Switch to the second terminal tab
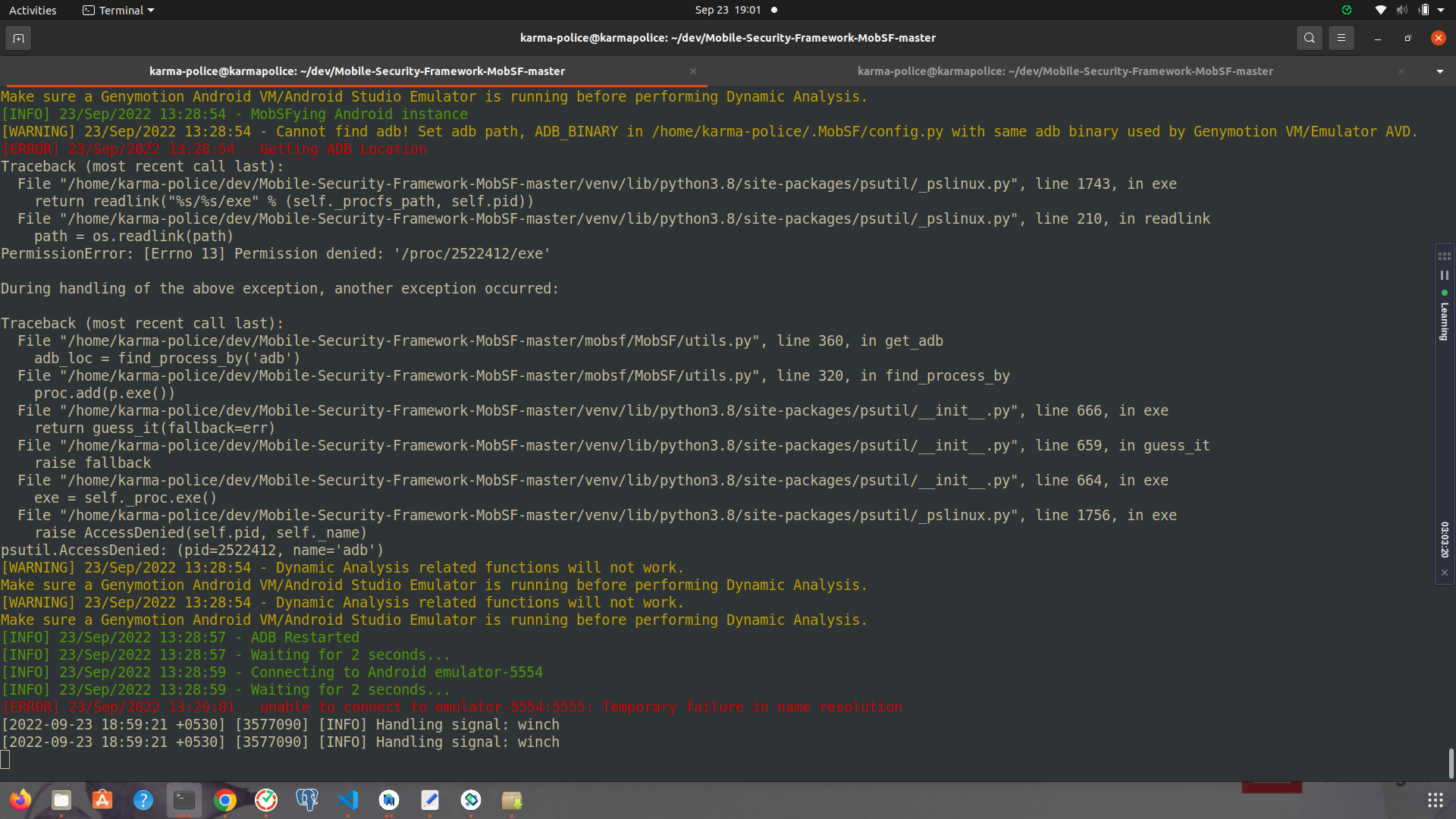This screenshot has height=819, width=1456. 1065,71
